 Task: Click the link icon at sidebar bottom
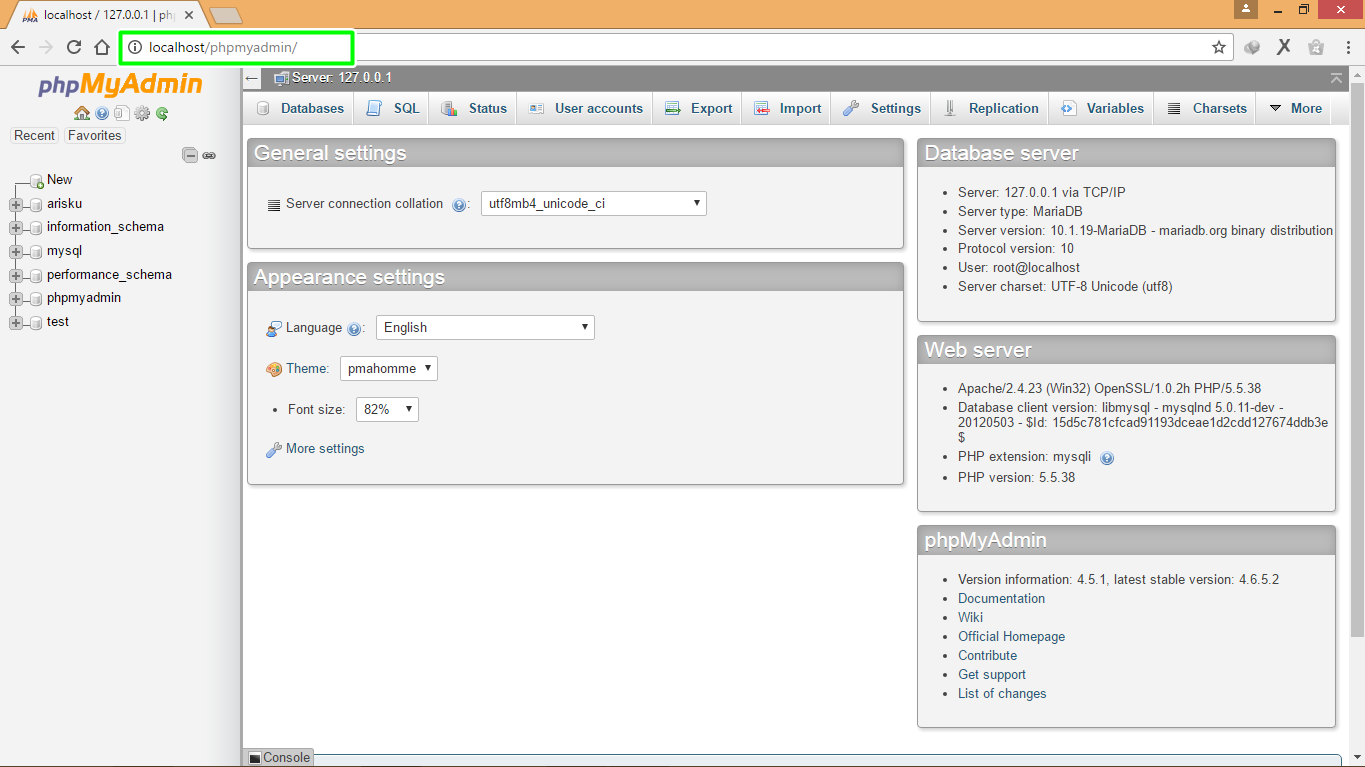[209, 155]
